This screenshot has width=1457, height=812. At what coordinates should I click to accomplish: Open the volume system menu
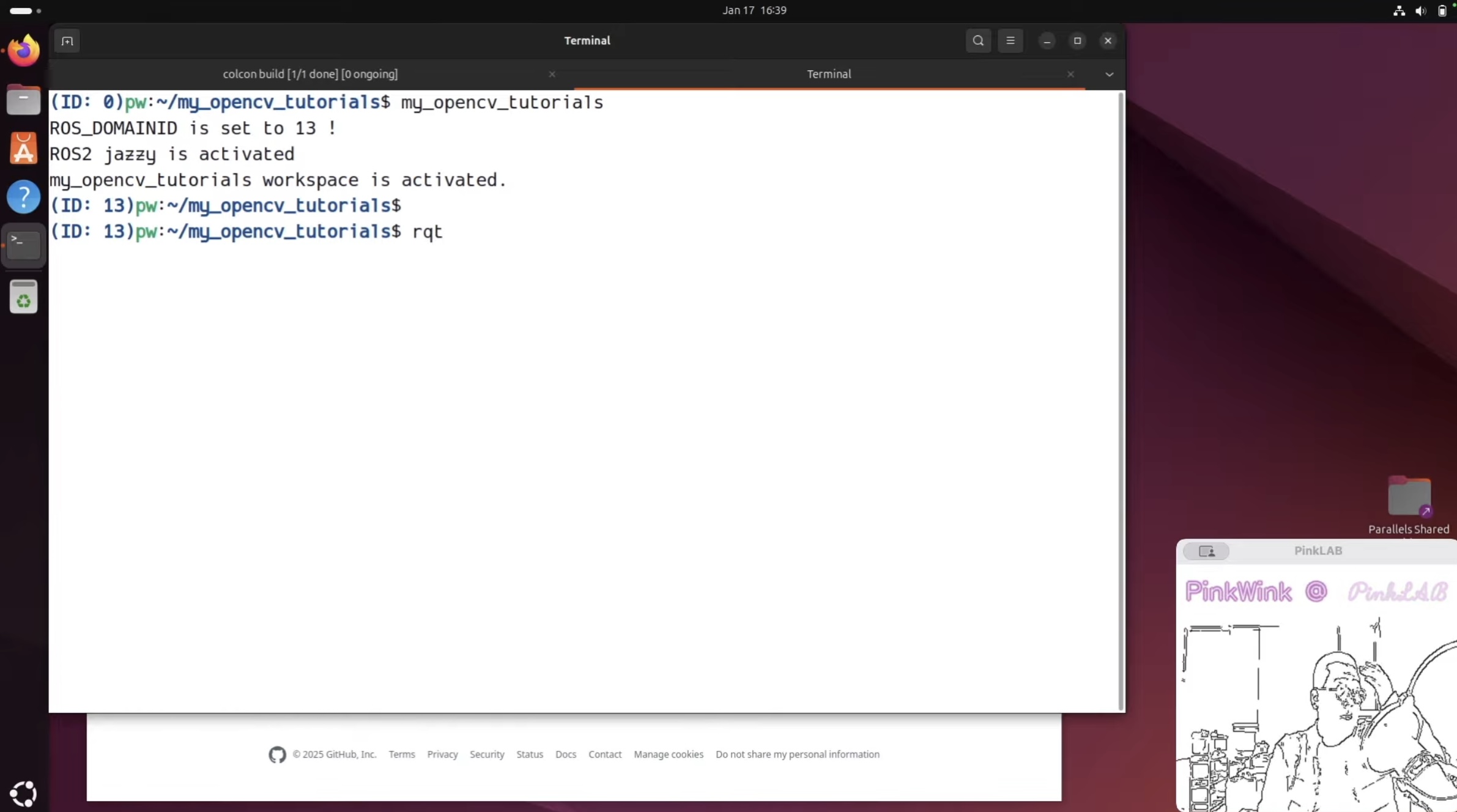click(1420, 11)
